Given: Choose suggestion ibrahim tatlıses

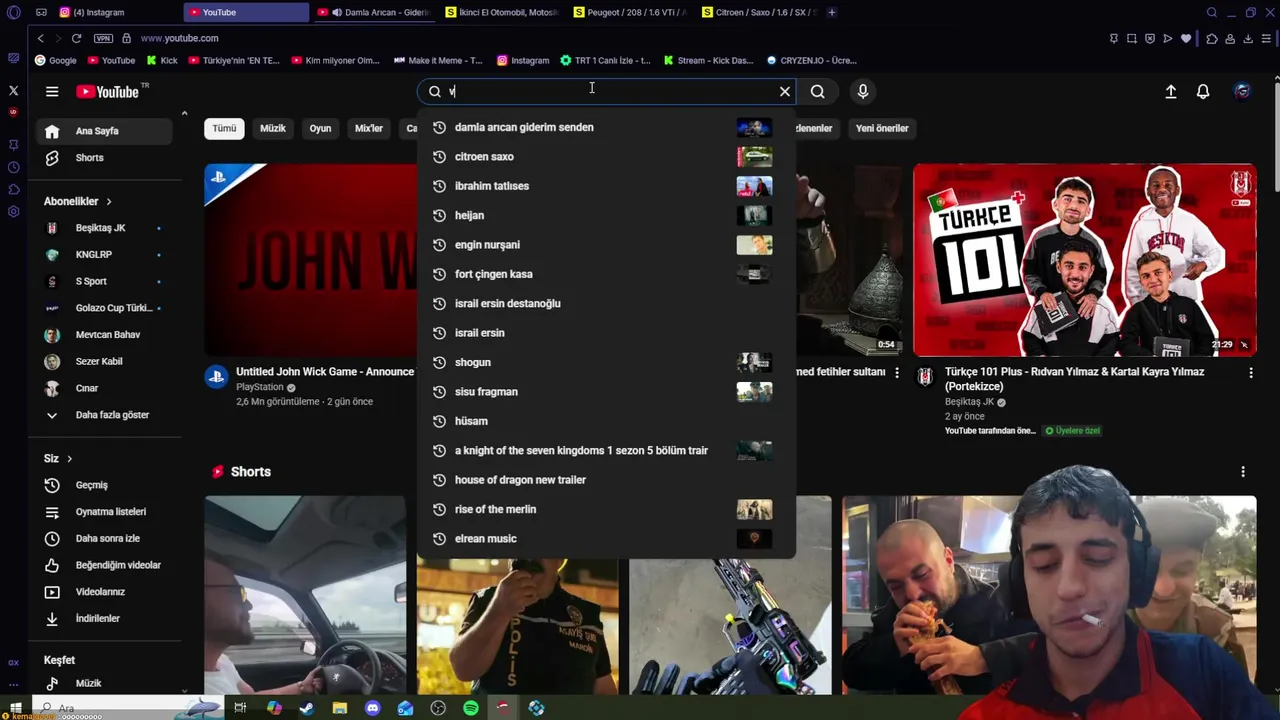Looking at the screenshot, I should 606,186.
